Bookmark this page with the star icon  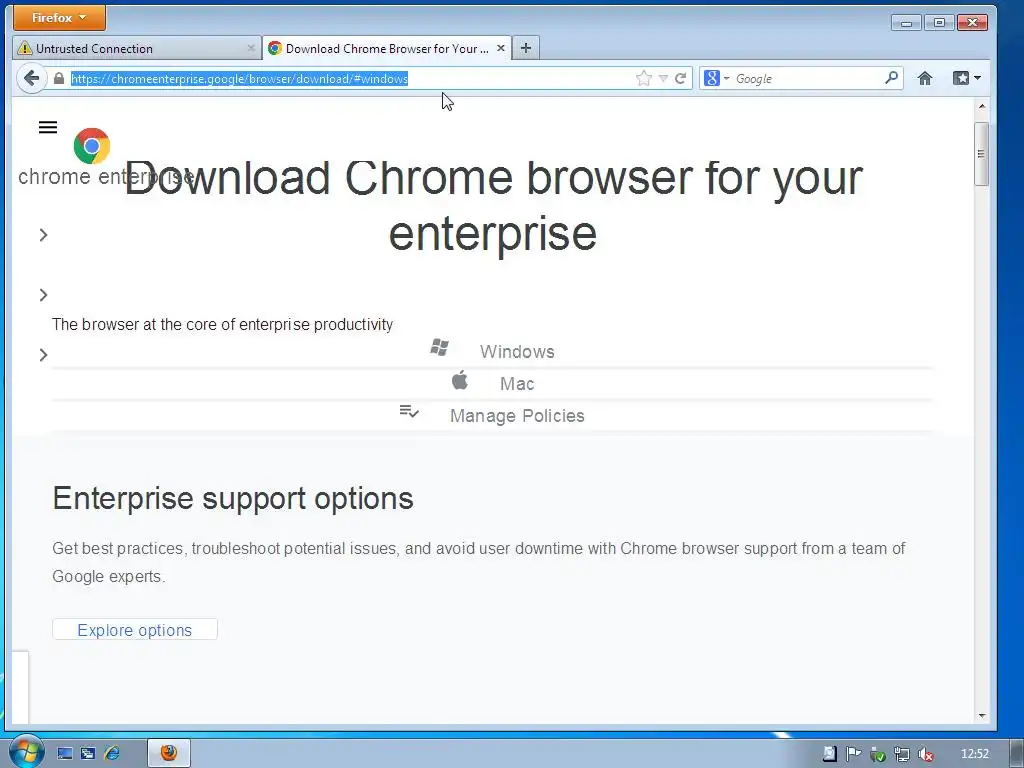pos(644,78)
